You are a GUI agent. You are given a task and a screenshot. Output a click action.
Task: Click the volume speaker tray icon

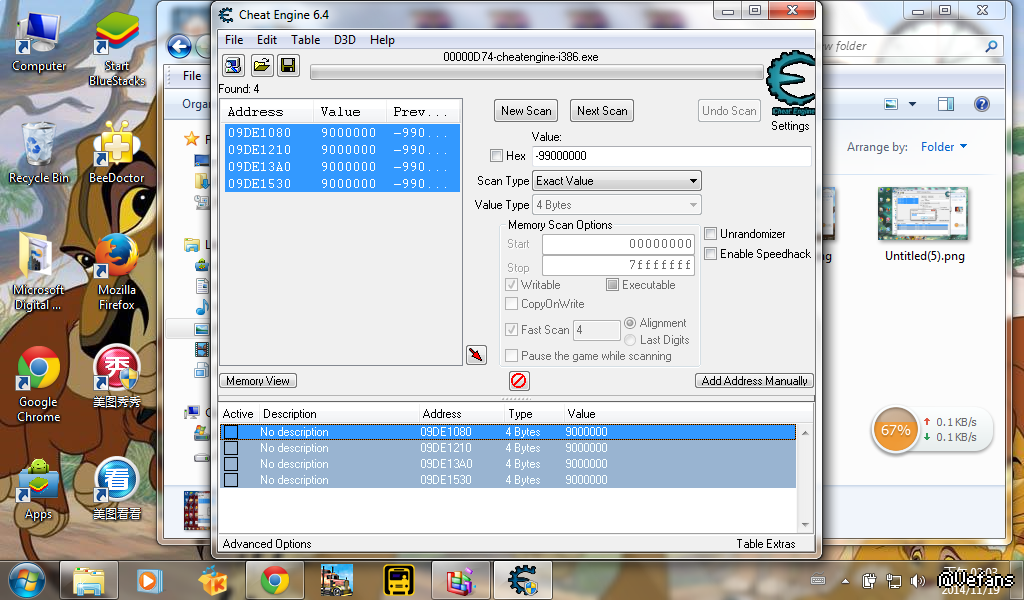coord(918,580)
